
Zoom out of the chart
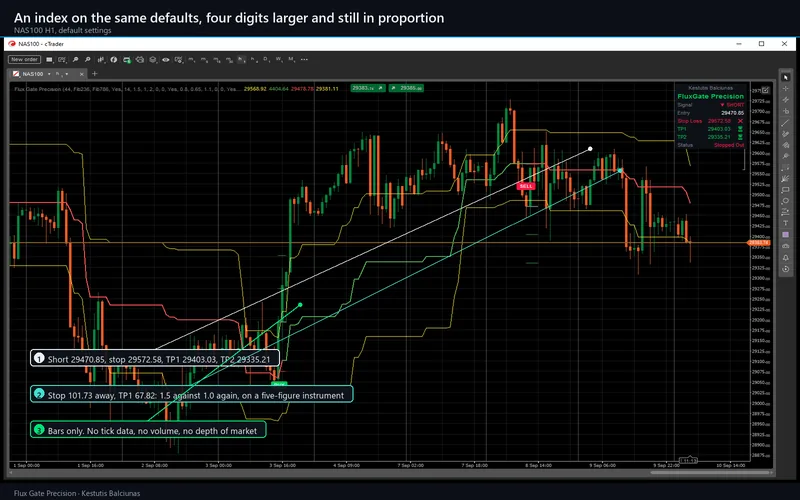87,59
